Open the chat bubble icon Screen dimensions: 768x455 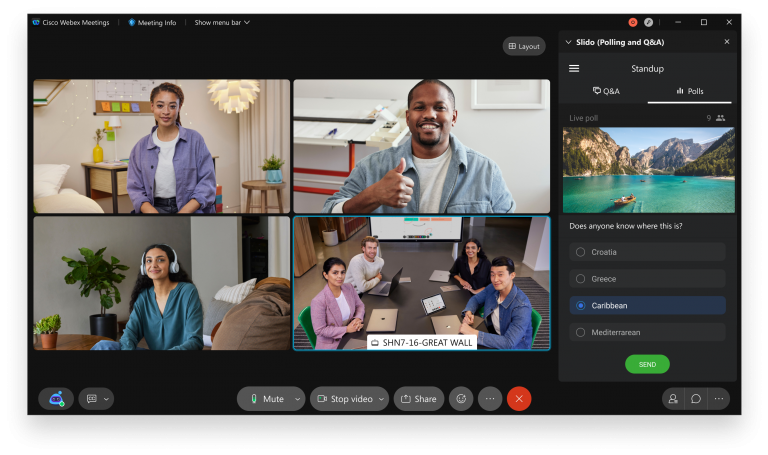(x=696, y=398)
